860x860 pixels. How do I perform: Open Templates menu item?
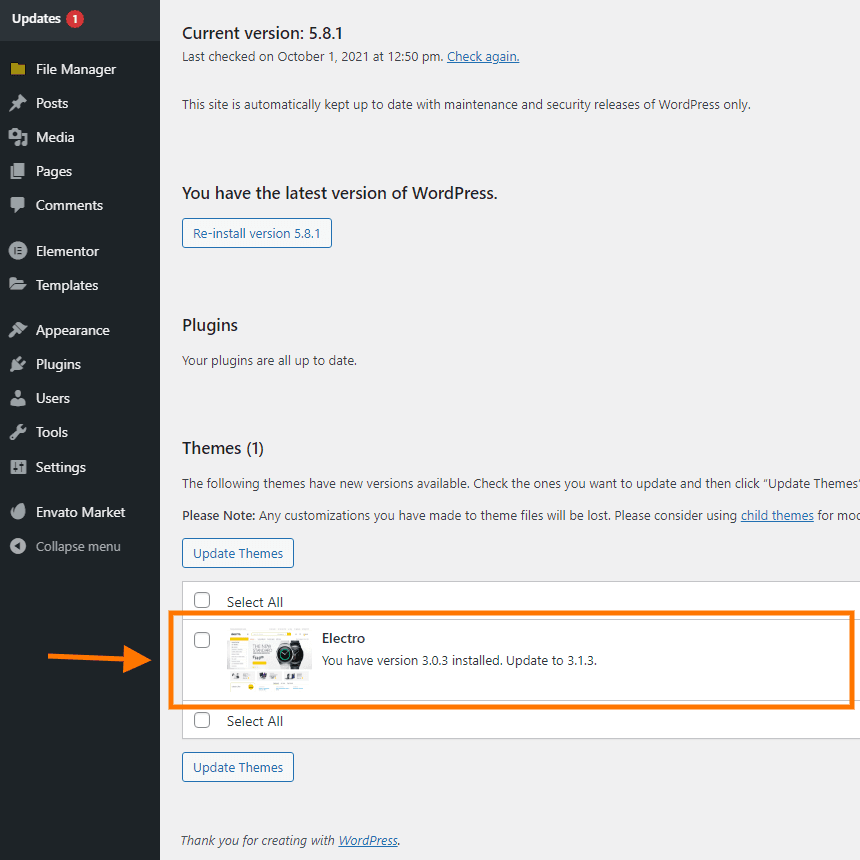pos(67,285)
